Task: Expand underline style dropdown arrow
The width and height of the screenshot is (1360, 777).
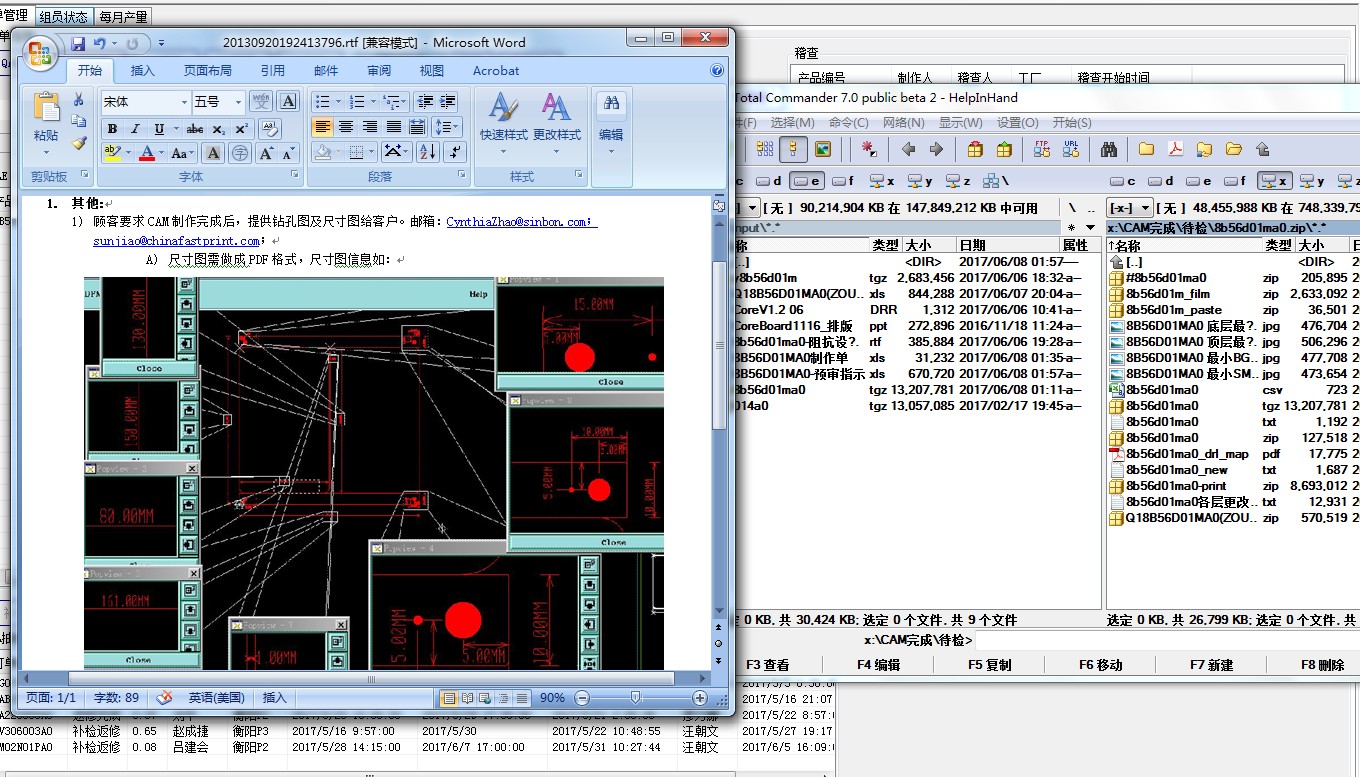Action: click(175, 129)
